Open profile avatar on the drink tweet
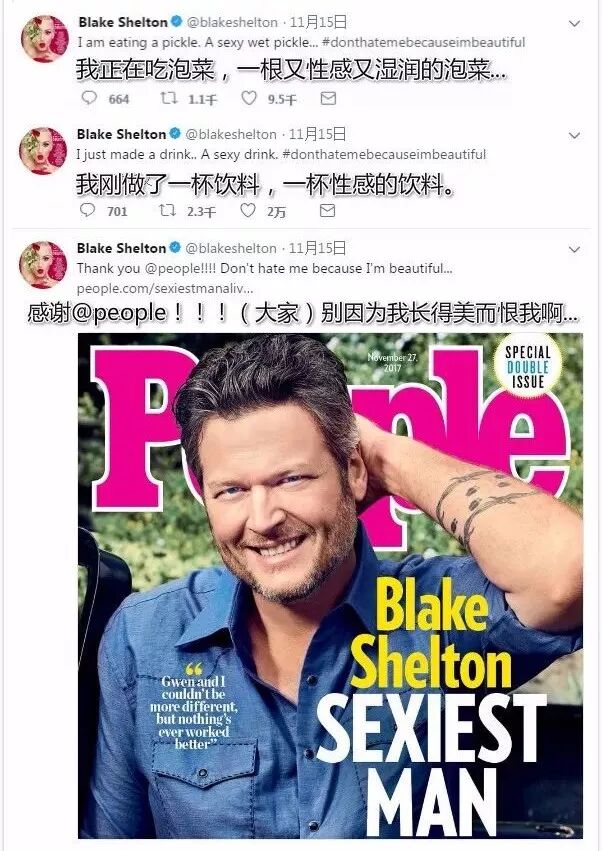The height and width of the screenshot is (851, 602). coord(43,151)
